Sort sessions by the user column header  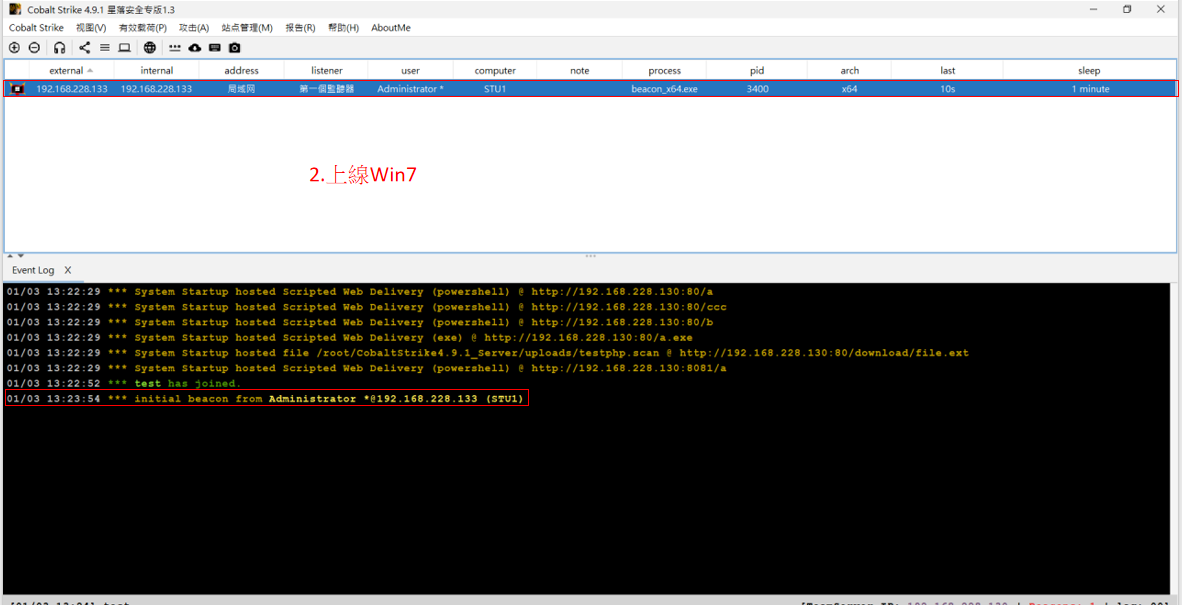click(411, 71)
